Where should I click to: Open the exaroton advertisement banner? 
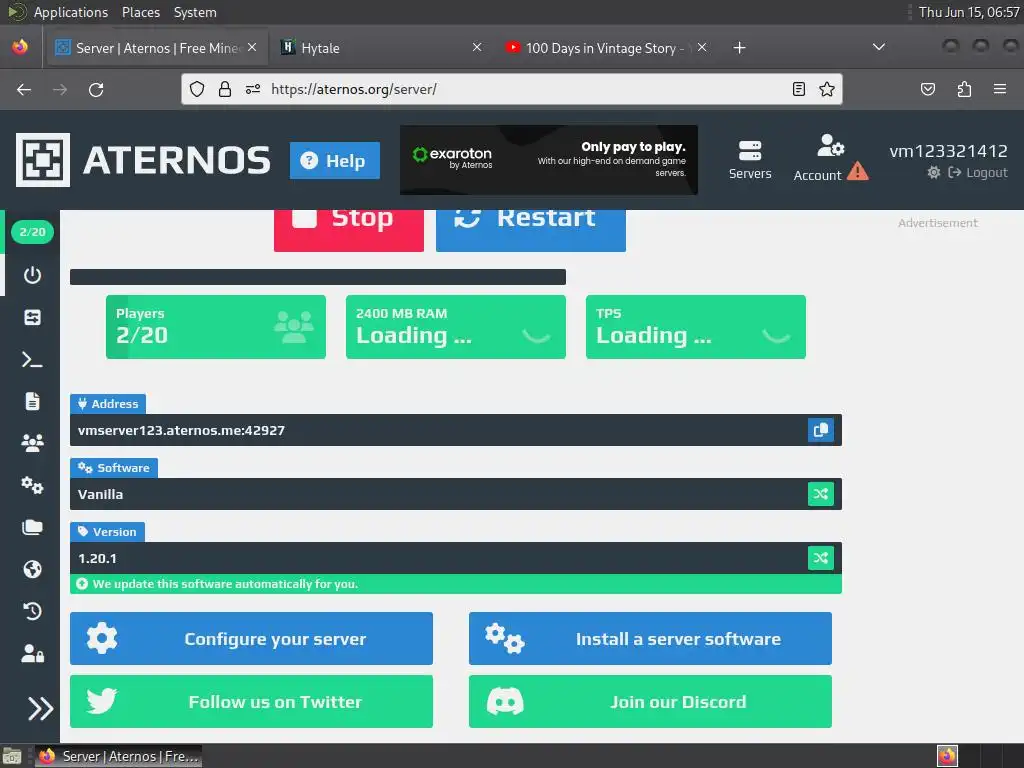[549, 160]
